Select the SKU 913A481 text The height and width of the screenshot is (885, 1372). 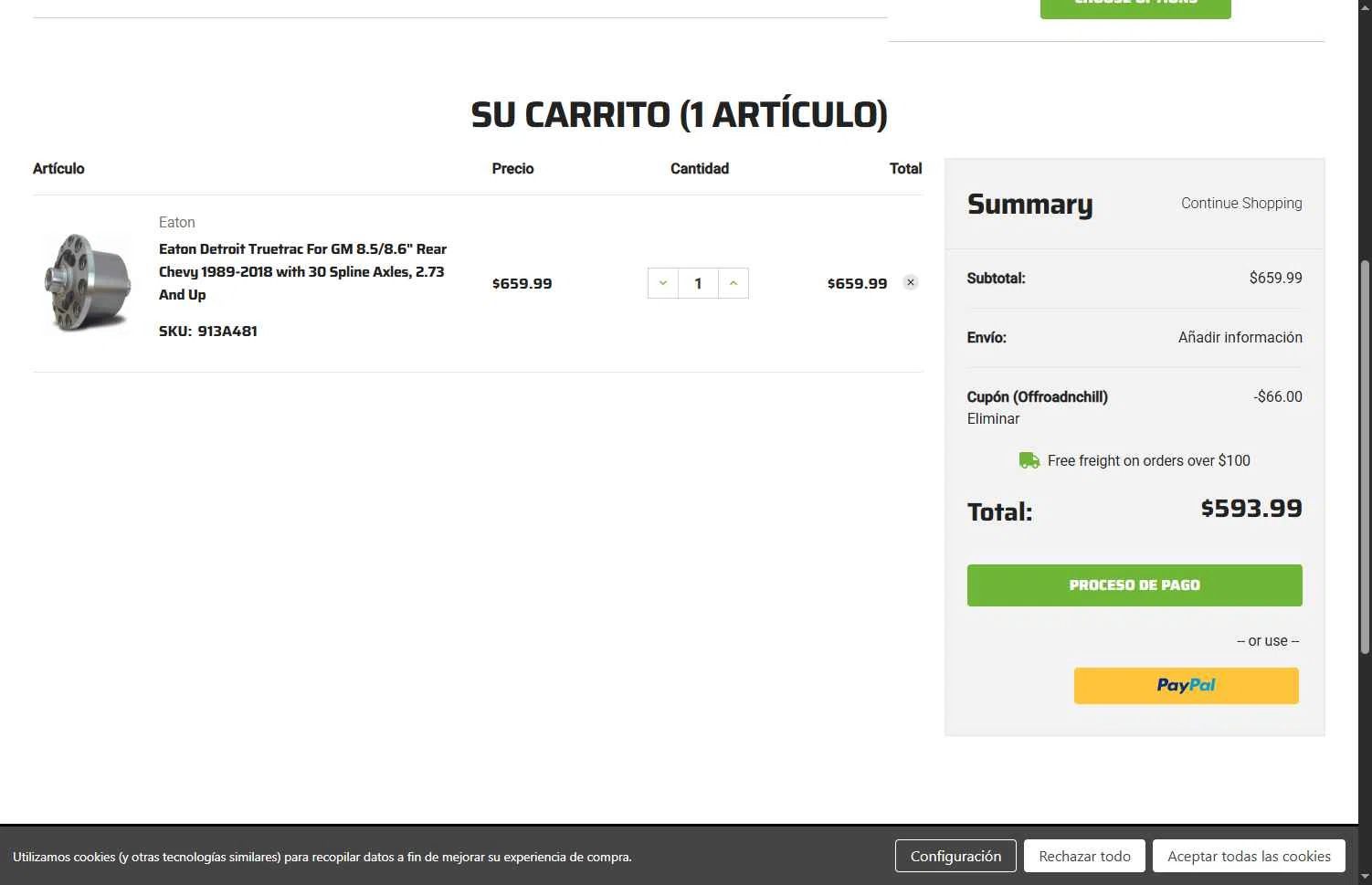(x=208, y=331)
